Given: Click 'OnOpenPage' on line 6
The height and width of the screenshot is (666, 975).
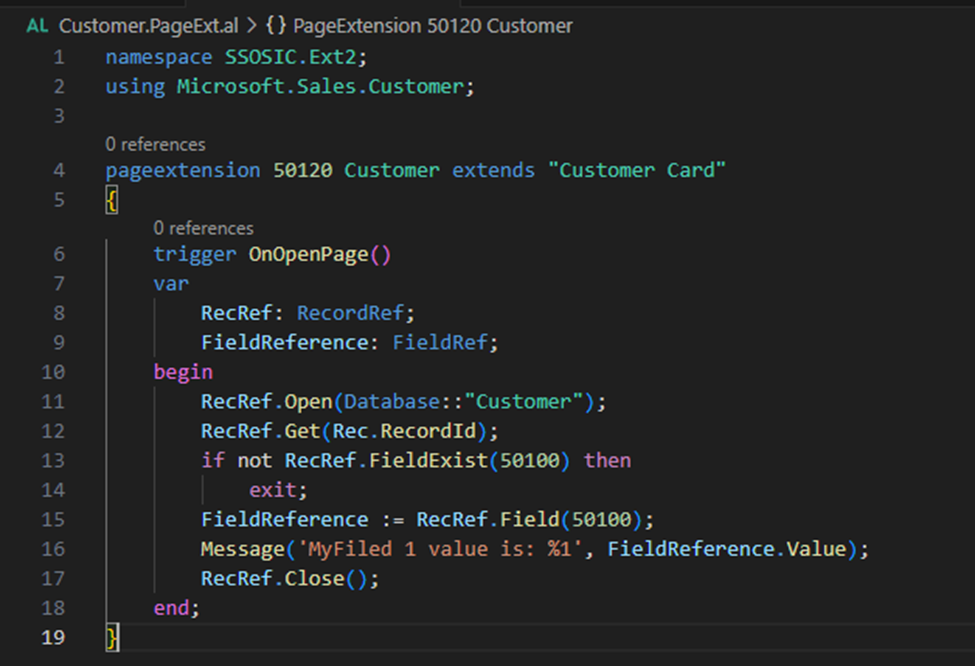Looking at the screenshot, I should [308, 254].
